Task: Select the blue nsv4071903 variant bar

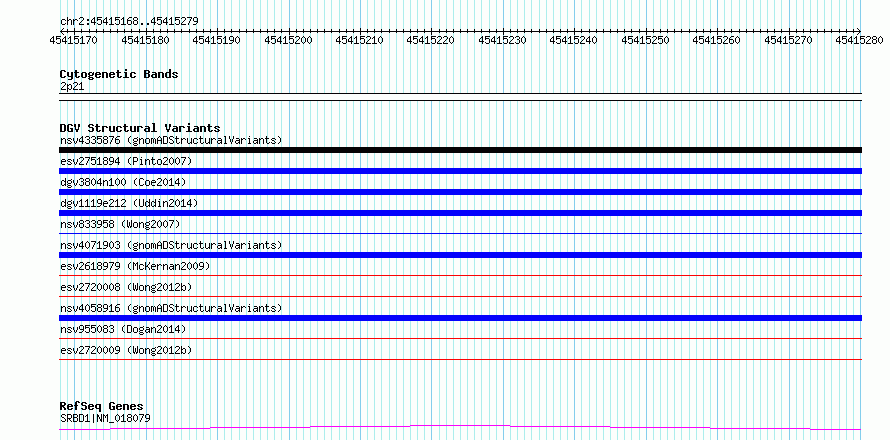Action: pyautogui.click(x=460, y=255)
